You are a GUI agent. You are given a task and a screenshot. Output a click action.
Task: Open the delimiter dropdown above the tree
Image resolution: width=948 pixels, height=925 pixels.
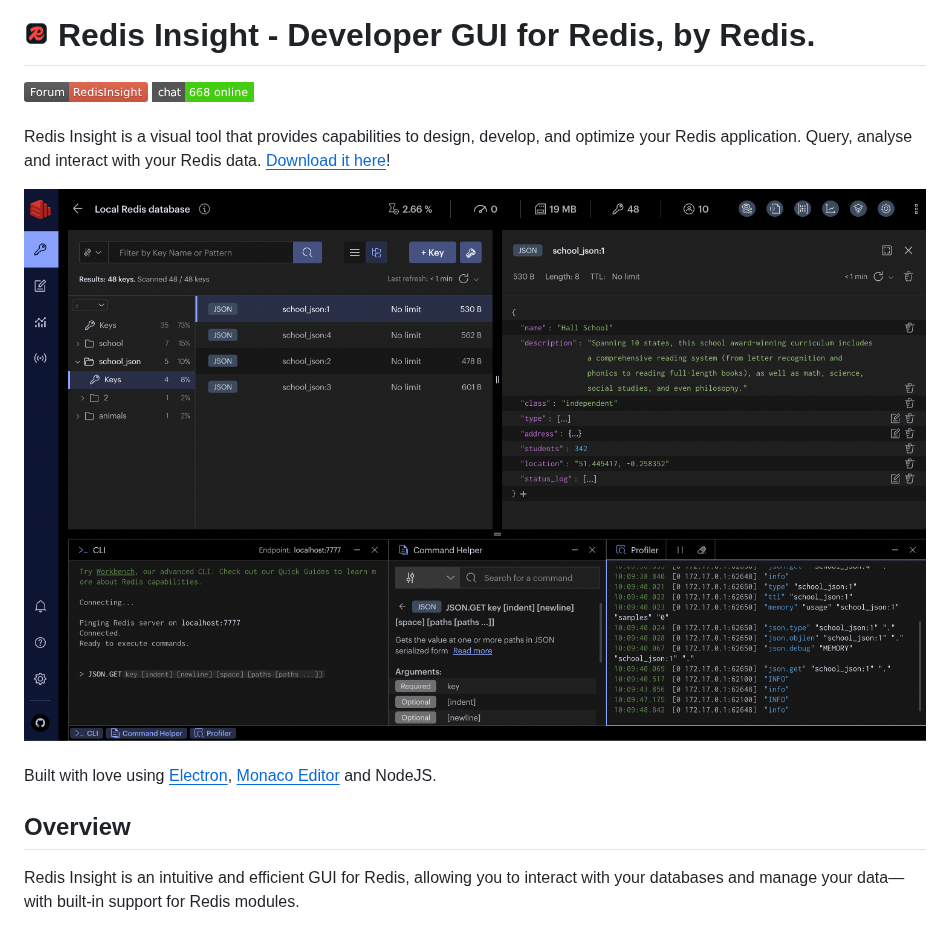coord(90,305)
